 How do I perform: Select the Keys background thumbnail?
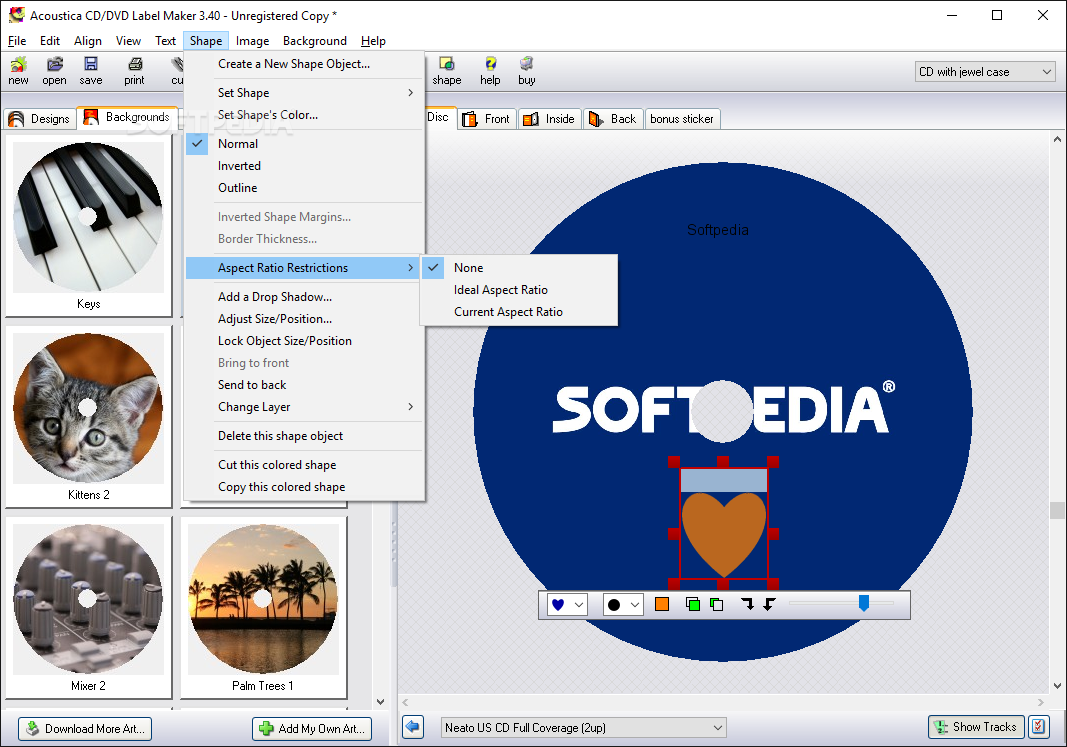tap(88, 226)
